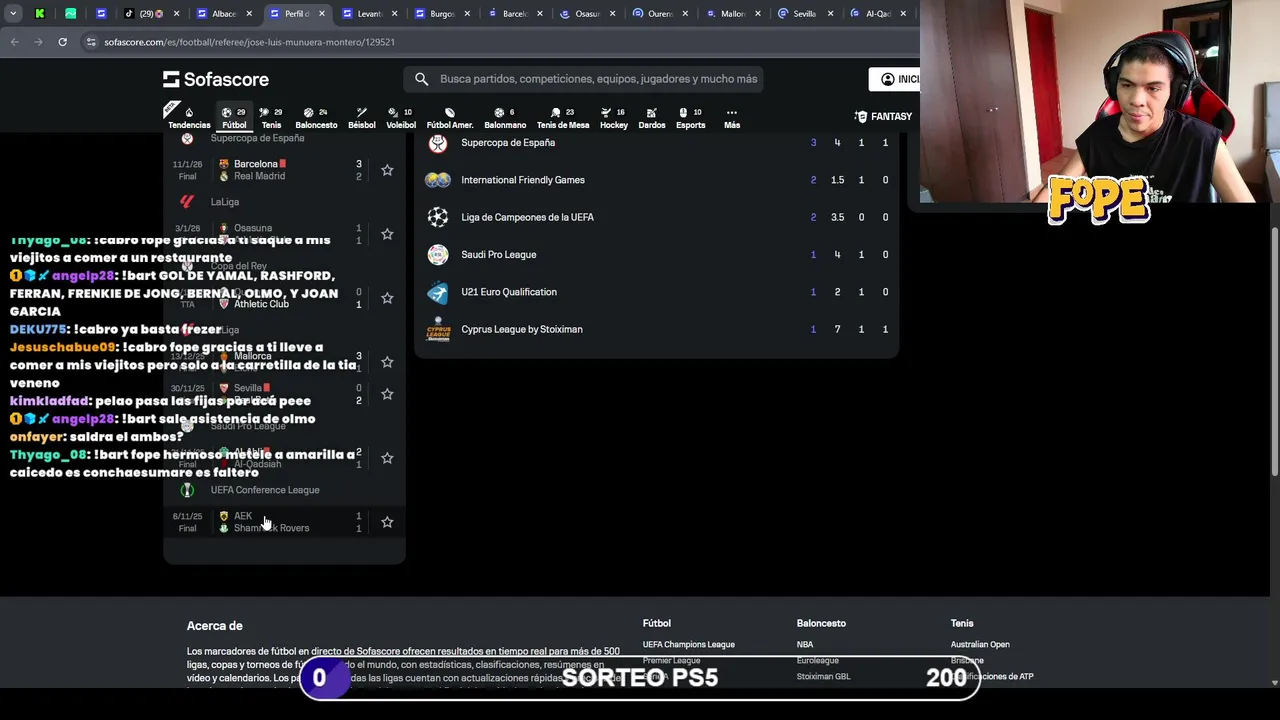Open the browser tab search dropdown
Viewport: 1280px width, 720px height.
point(14,14)
